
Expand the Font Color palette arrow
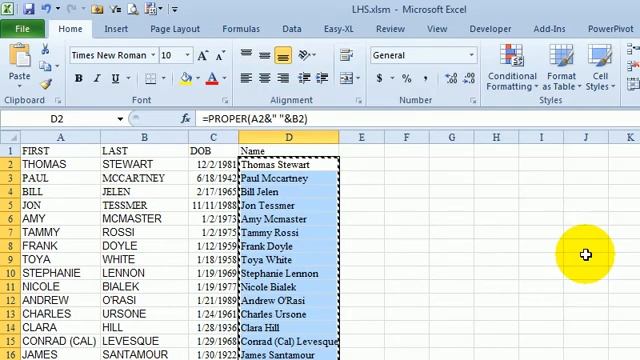[x=224, y=78]
